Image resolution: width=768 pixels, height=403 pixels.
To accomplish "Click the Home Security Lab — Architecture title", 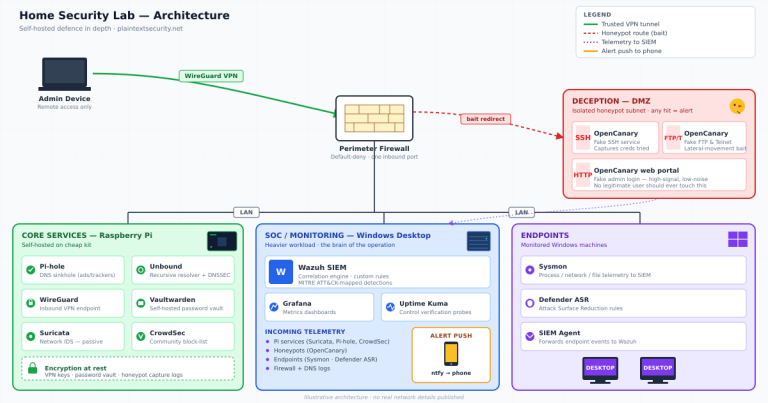I will 124,15.
